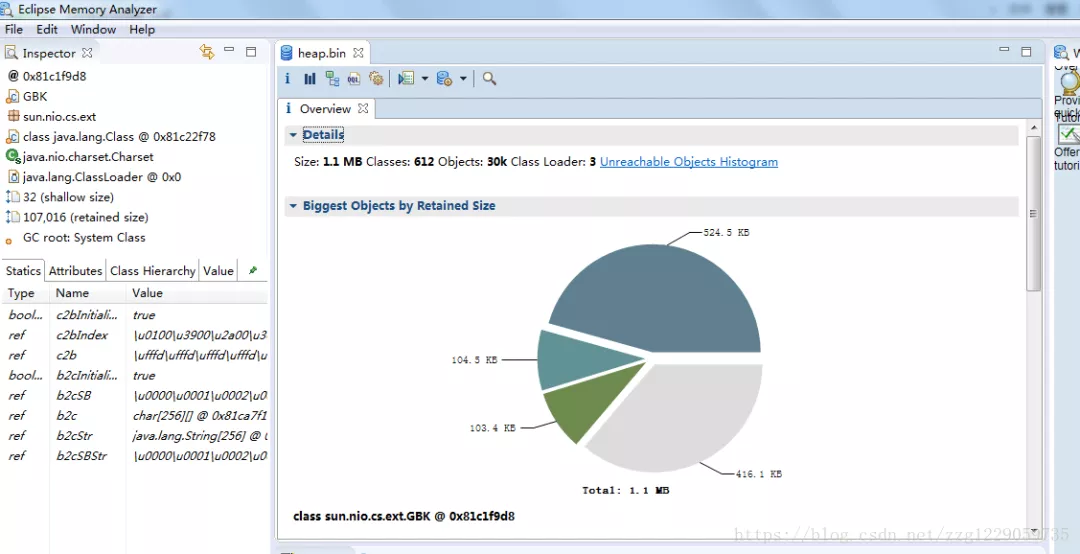Click the class icon beside GBK
The image size is (1080, 554).
12,96
